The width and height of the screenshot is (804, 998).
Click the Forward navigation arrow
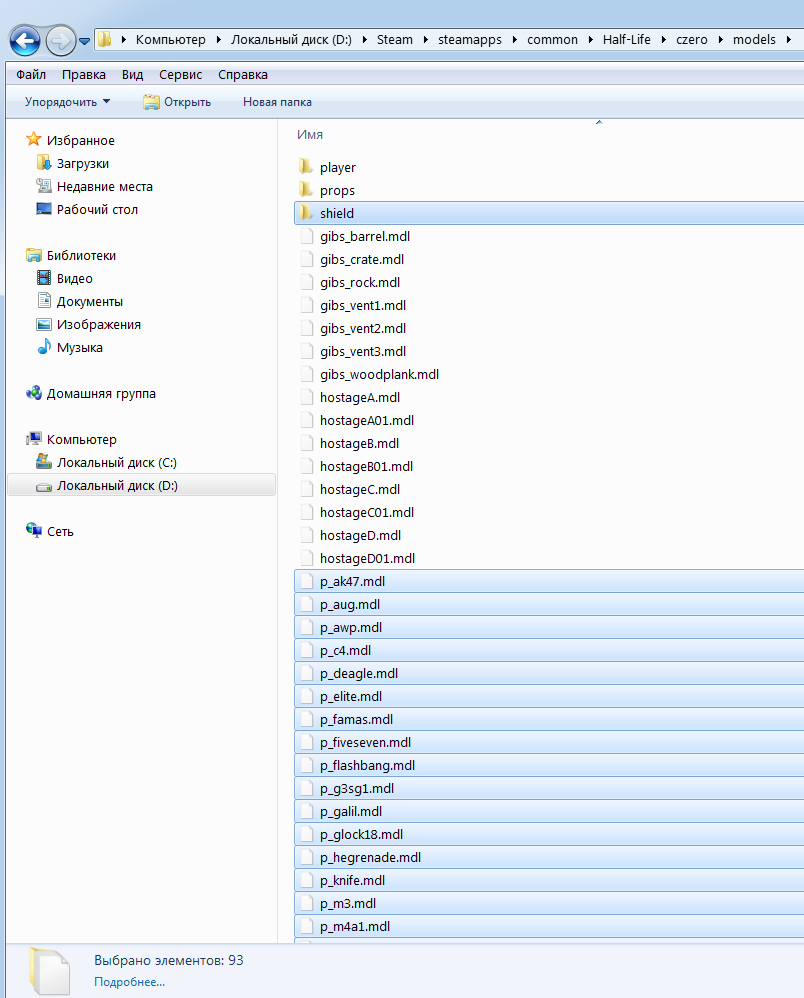(x=60, y=41)
